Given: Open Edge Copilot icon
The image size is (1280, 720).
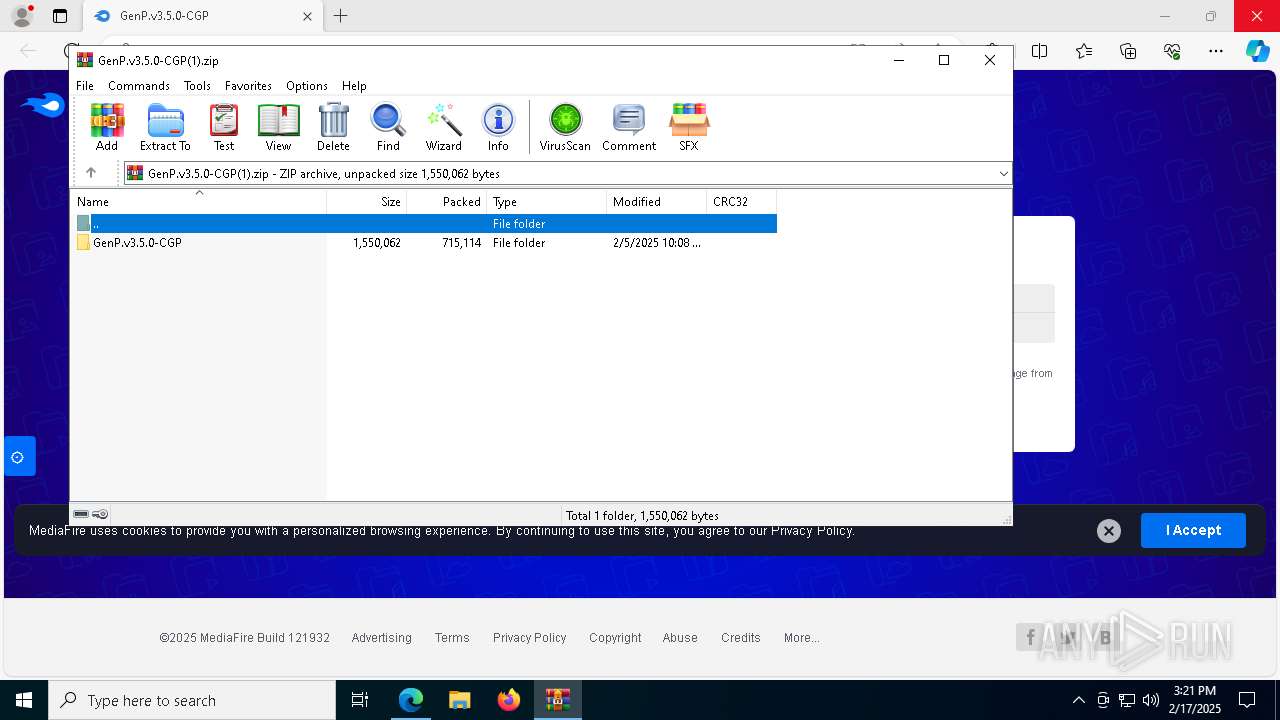Looking at the screenshot, I should click(1257, 51).
